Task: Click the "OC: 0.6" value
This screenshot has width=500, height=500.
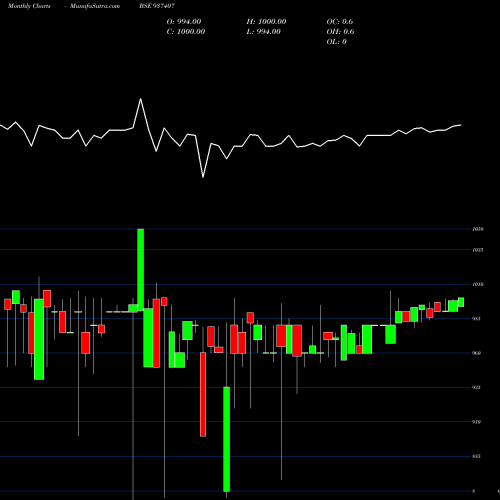Action: 340,22
